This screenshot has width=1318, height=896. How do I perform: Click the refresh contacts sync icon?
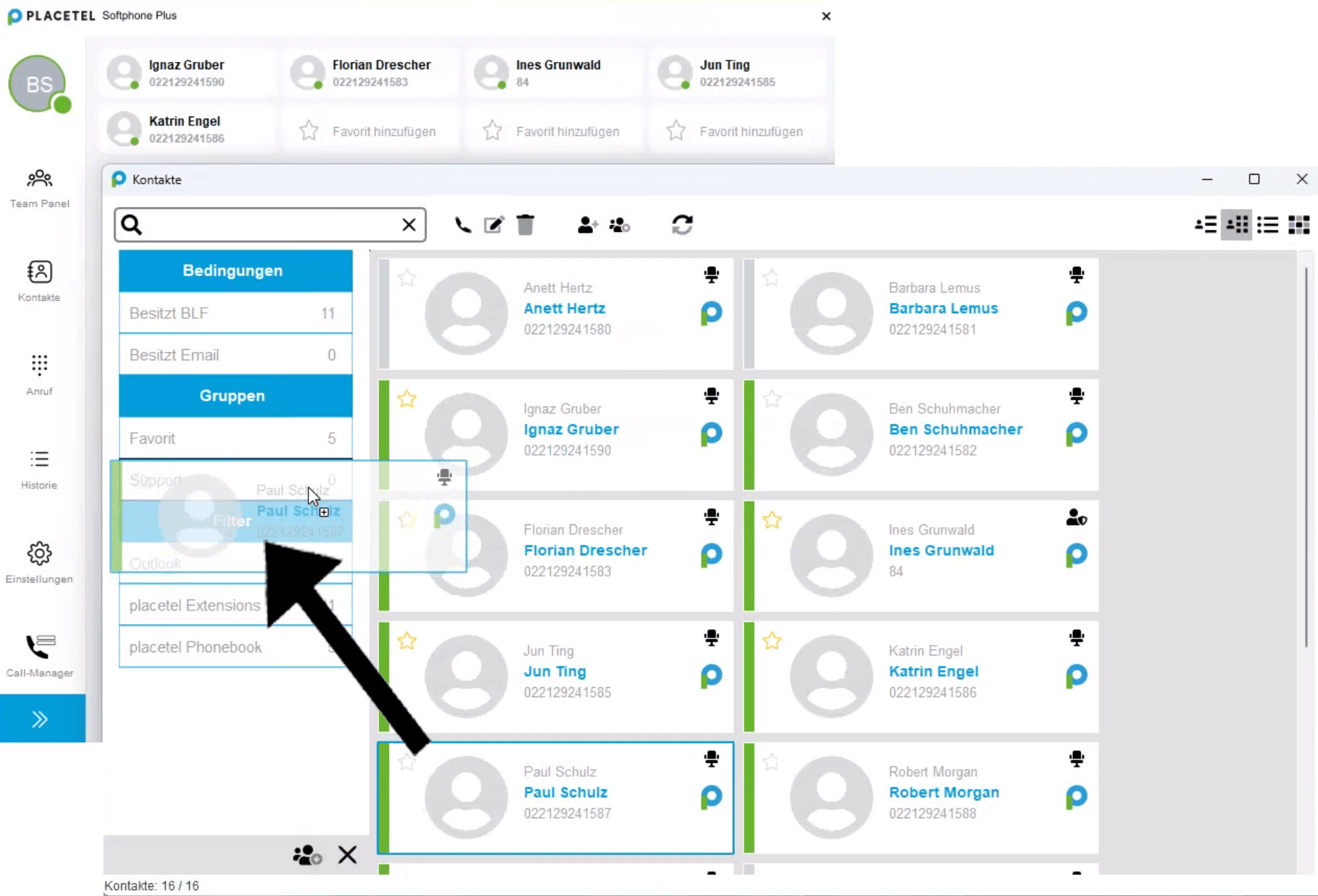click(x=682, y=225)
